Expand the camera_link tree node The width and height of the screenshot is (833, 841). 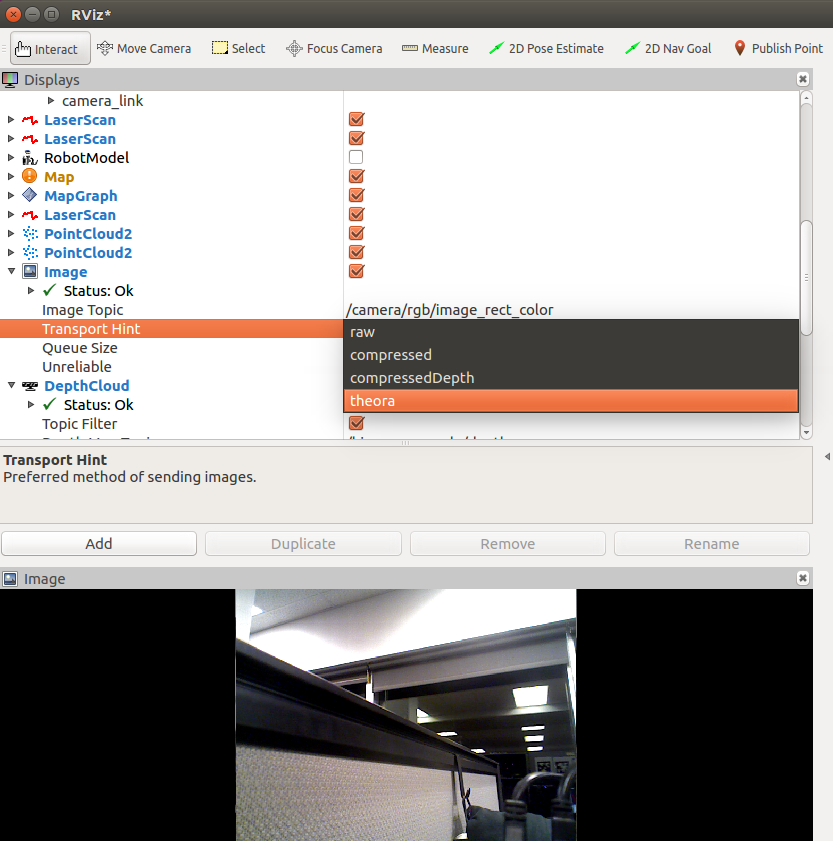pos(52,101)
